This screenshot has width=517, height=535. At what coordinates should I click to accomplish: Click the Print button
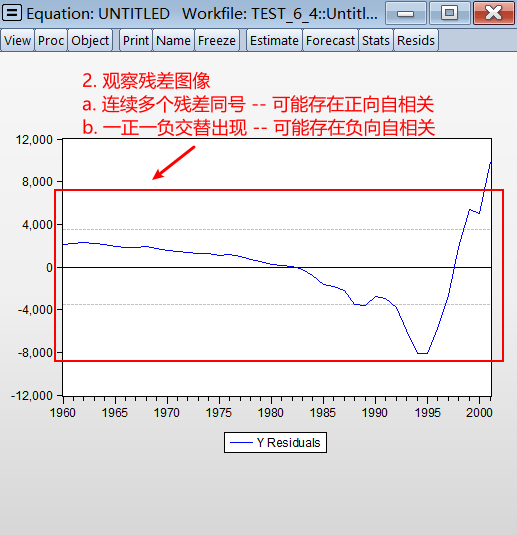136,41
